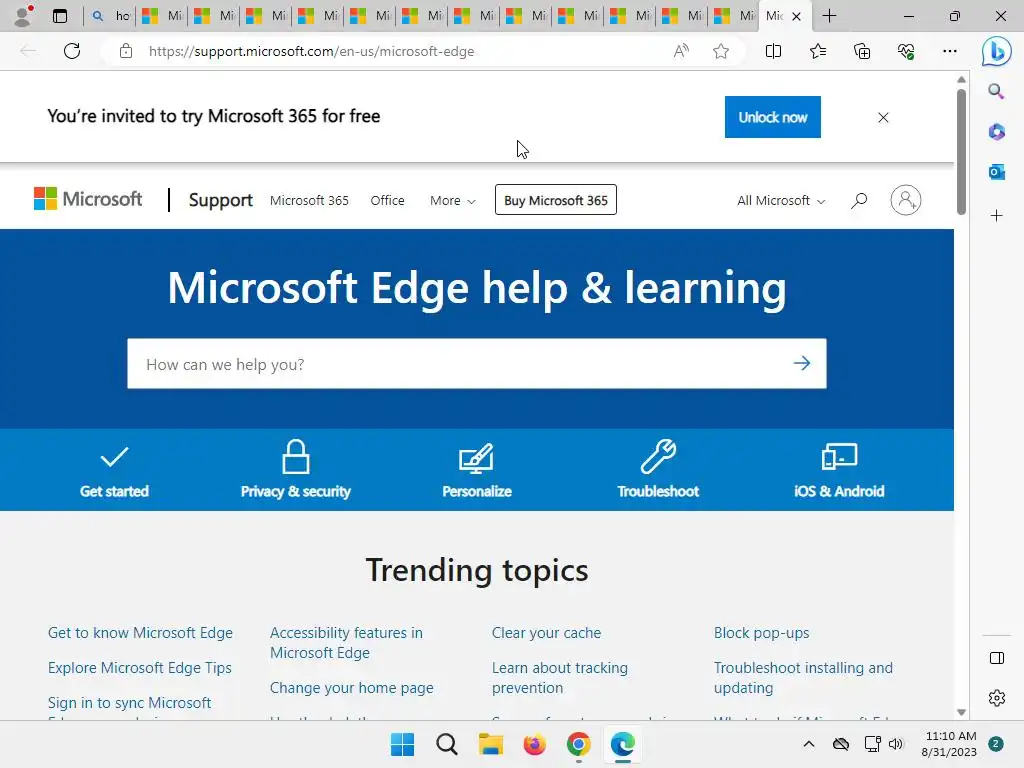
Task: Click the Refresh page button
Action: (72, 51)
